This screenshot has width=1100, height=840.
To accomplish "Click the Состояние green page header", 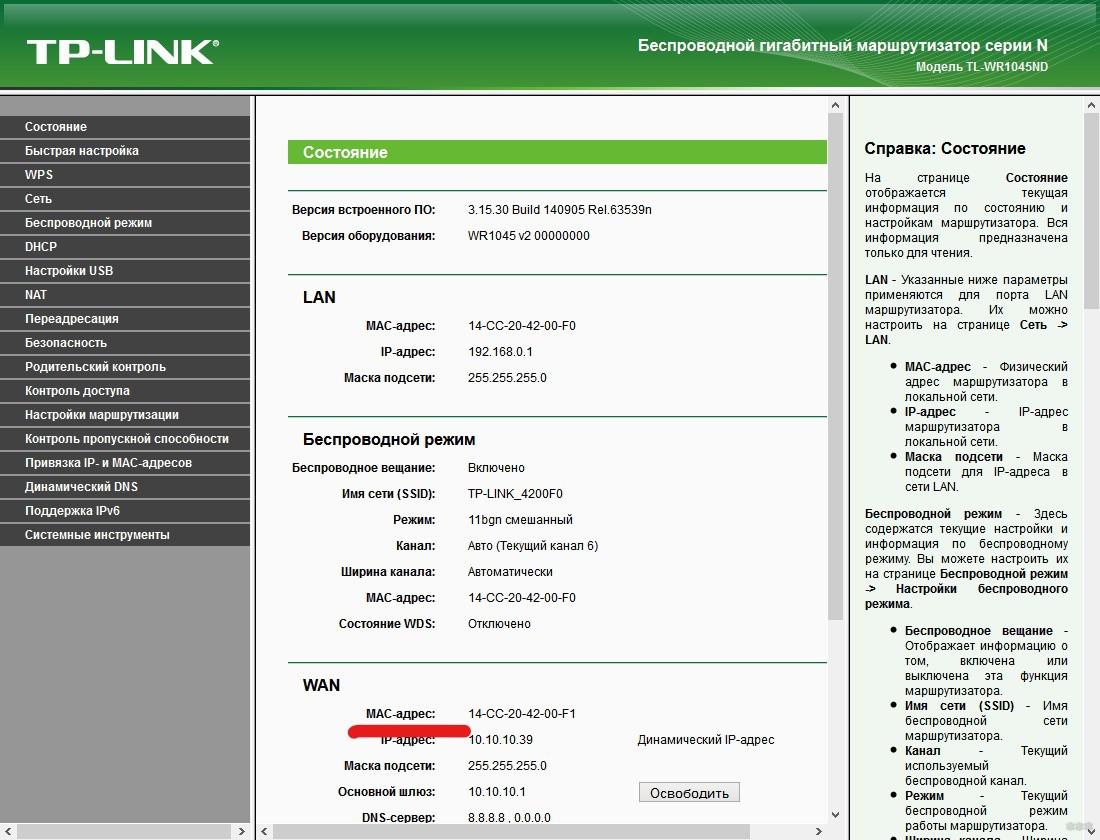I will point(557,152).
